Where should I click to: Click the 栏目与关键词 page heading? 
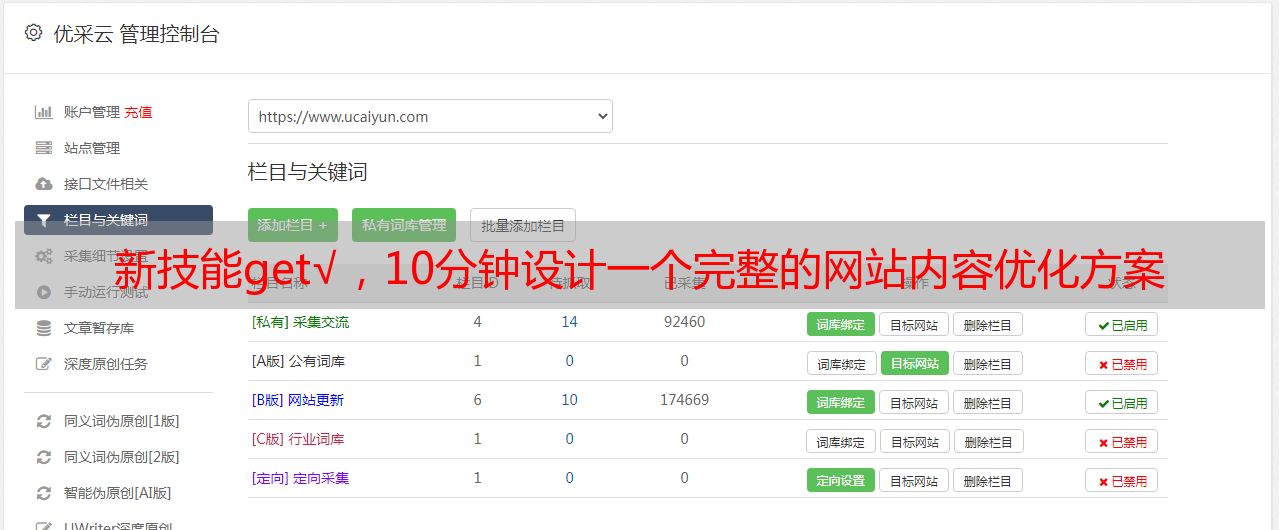(307, 172)
